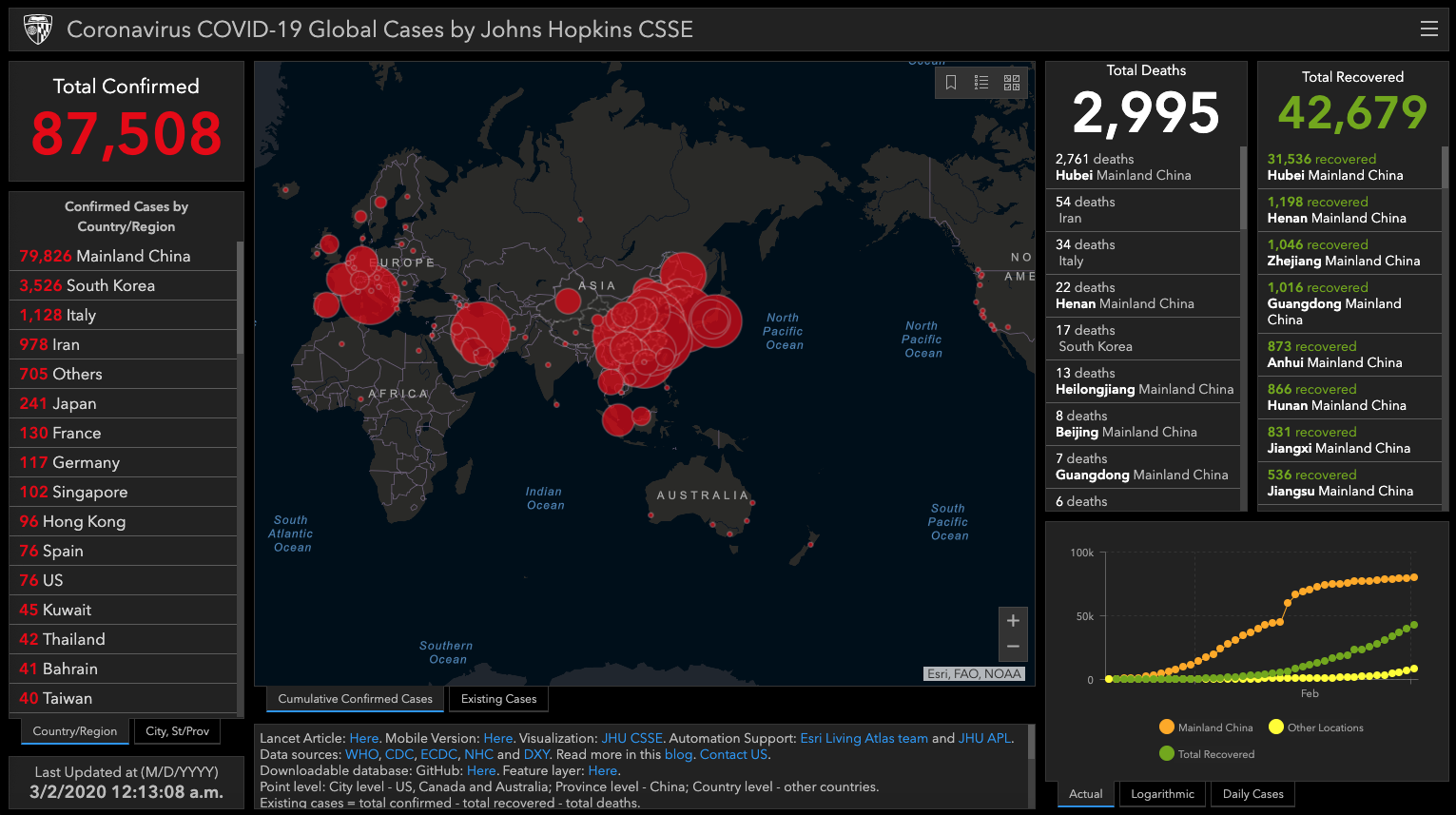This screenshot has height=815, width=1456.
Task: Open the CDC data source link
Action: 399,754
